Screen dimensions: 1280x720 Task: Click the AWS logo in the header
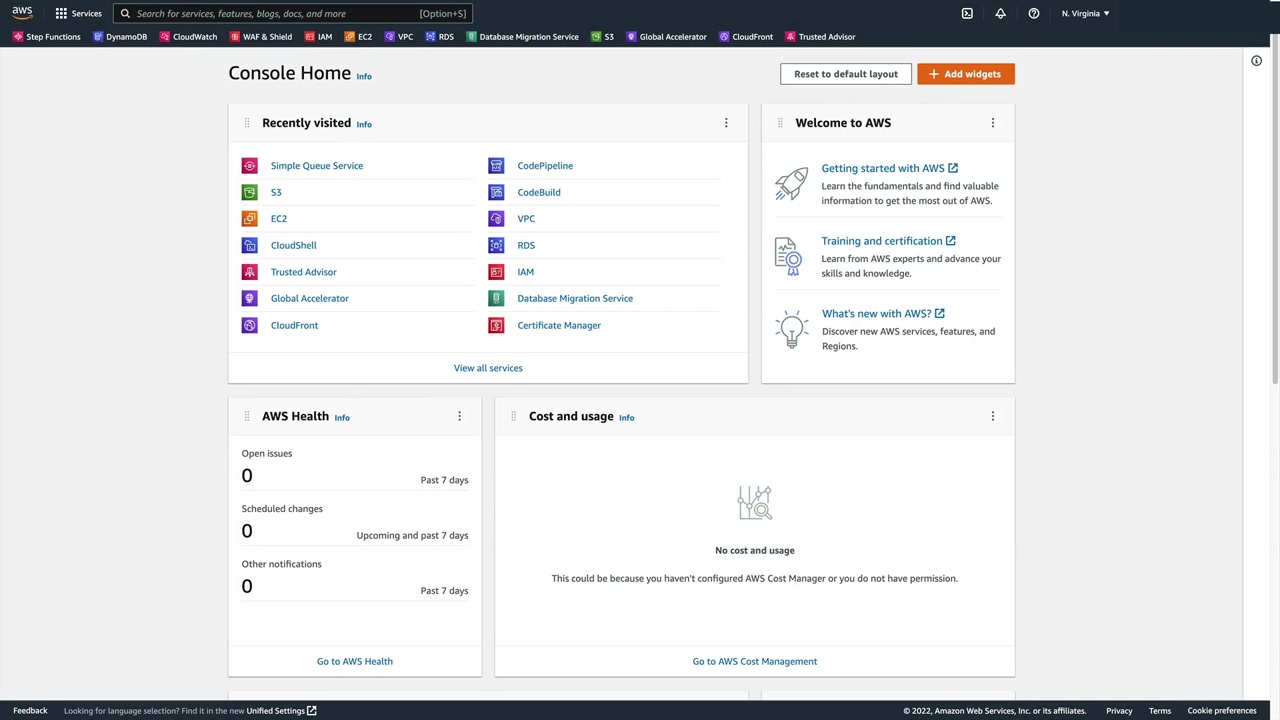click(22, 13)
